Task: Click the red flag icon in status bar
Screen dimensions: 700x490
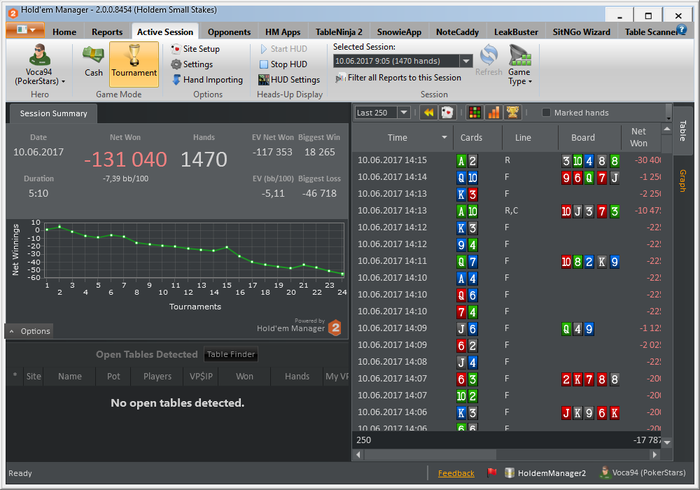Action: (x=492, y=472)
